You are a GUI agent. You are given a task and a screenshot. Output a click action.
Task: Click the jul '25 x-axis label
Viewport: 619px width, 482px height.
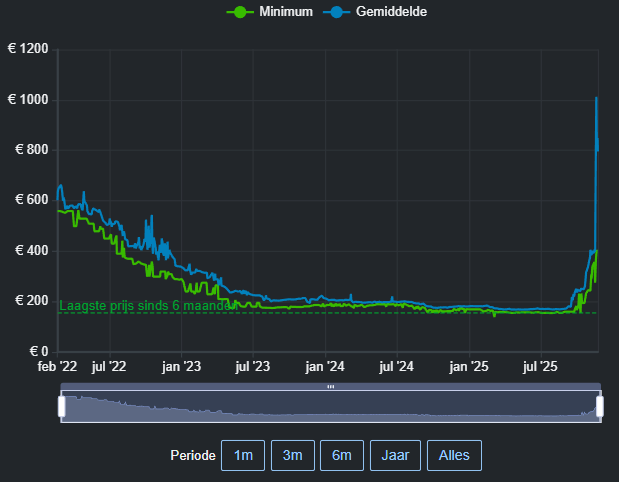(540, 367)
